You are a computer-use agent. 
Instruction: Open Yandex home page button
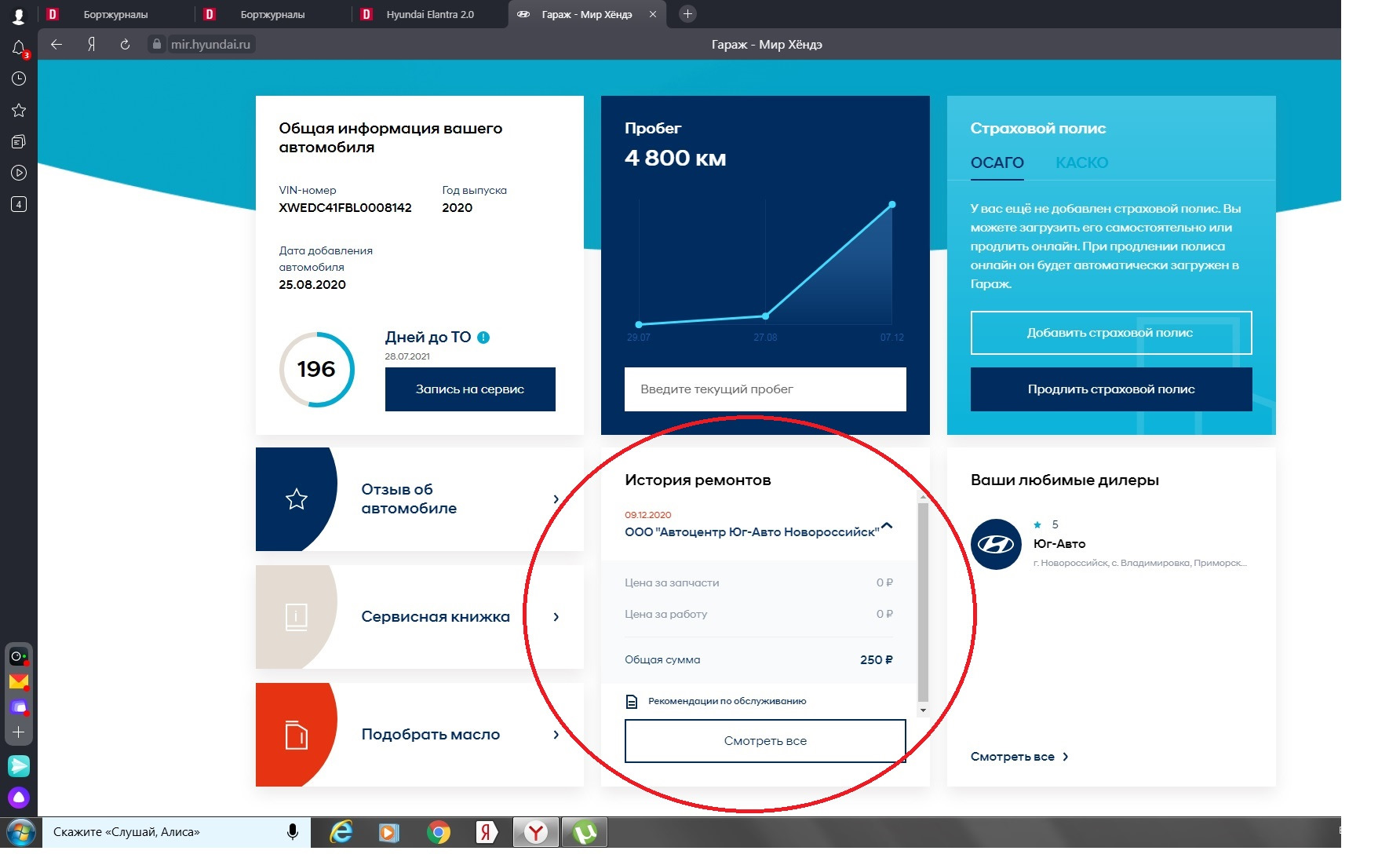click(x=92, y=45)
